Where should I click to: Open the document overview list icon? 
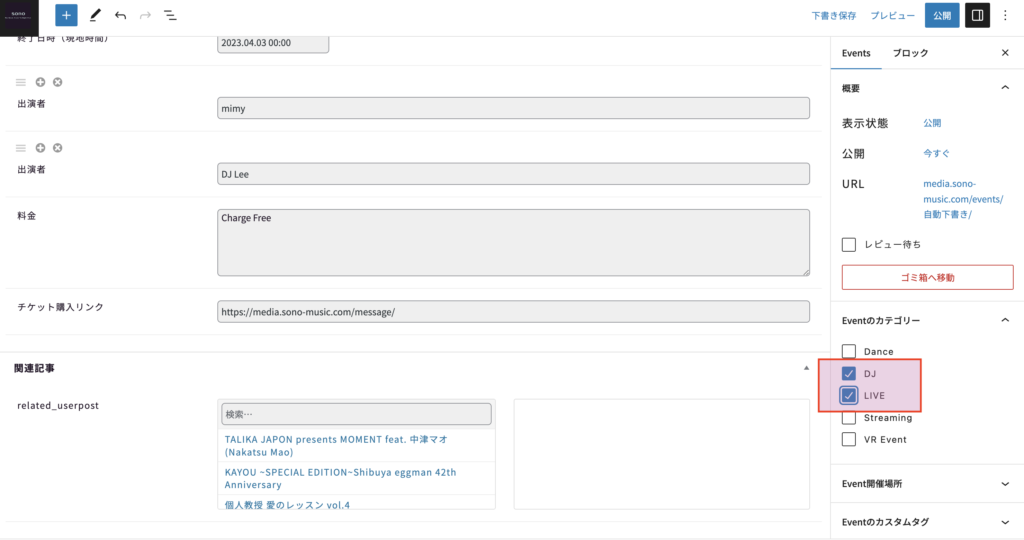[170, 15]
